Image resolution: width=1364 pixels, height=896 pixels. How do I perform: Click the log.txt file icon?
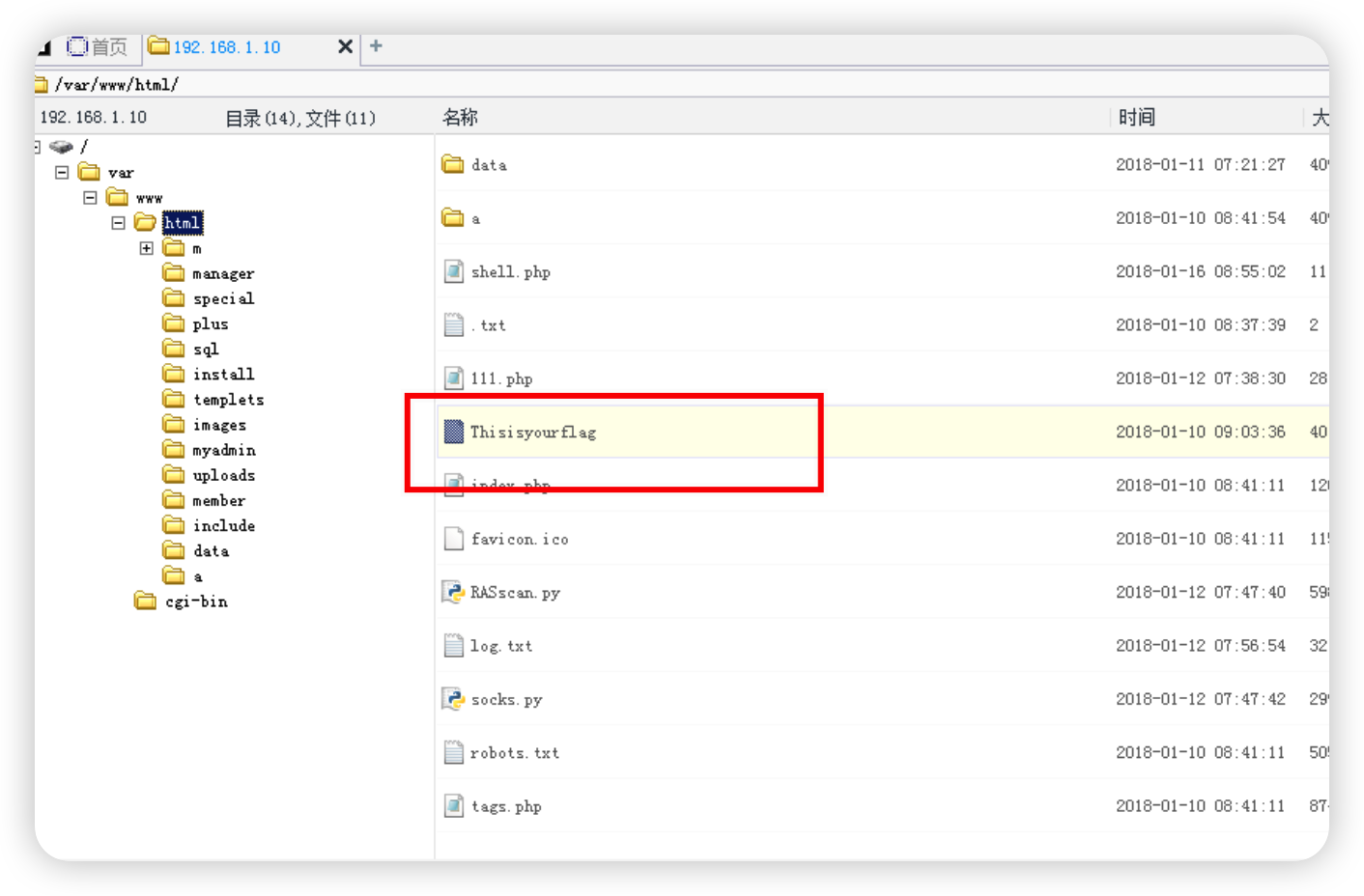[x=453, y=645]
